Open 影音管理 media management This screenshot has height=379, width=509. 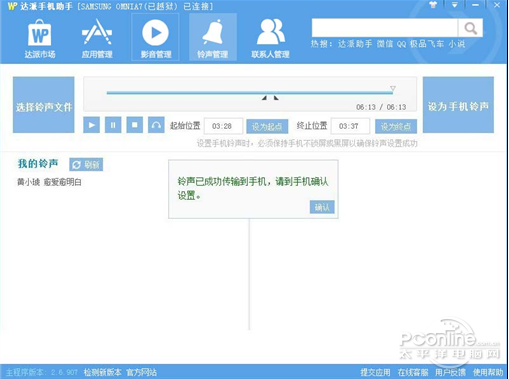click(155, 37)
